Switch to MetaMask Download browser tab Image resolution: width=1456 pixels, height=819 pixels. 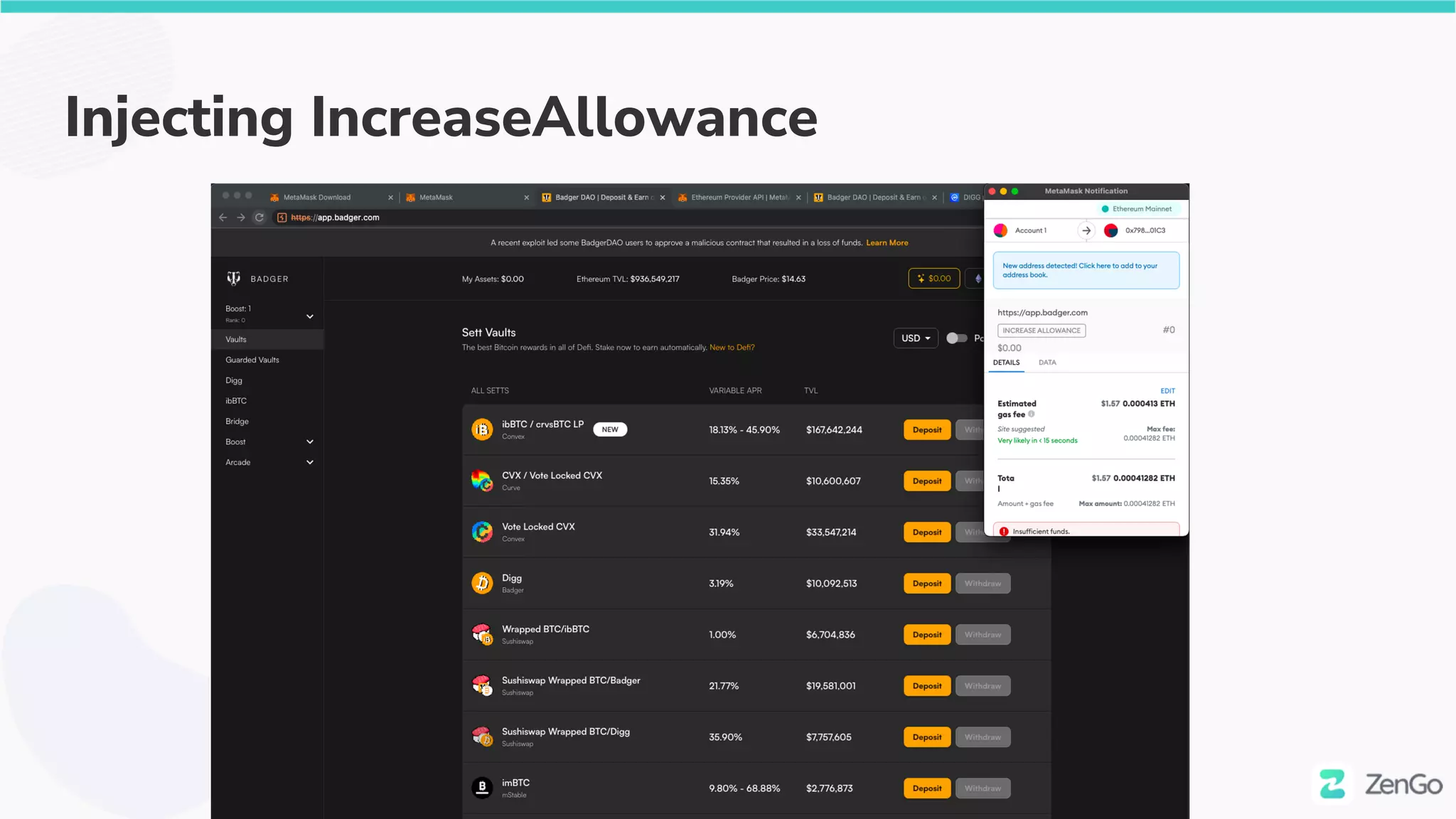317,198
